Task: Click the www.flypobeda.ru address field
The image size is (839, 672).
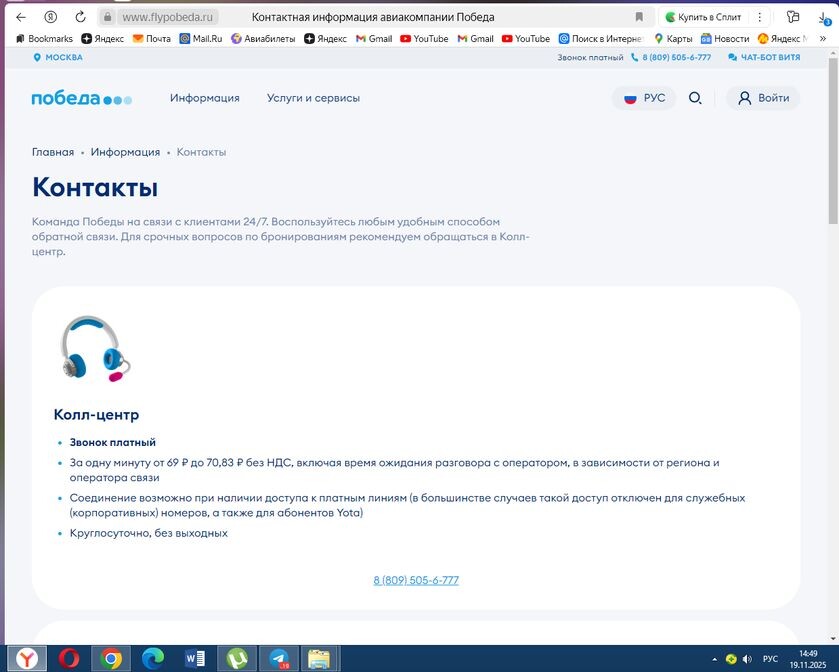Action: click(167, 17)
